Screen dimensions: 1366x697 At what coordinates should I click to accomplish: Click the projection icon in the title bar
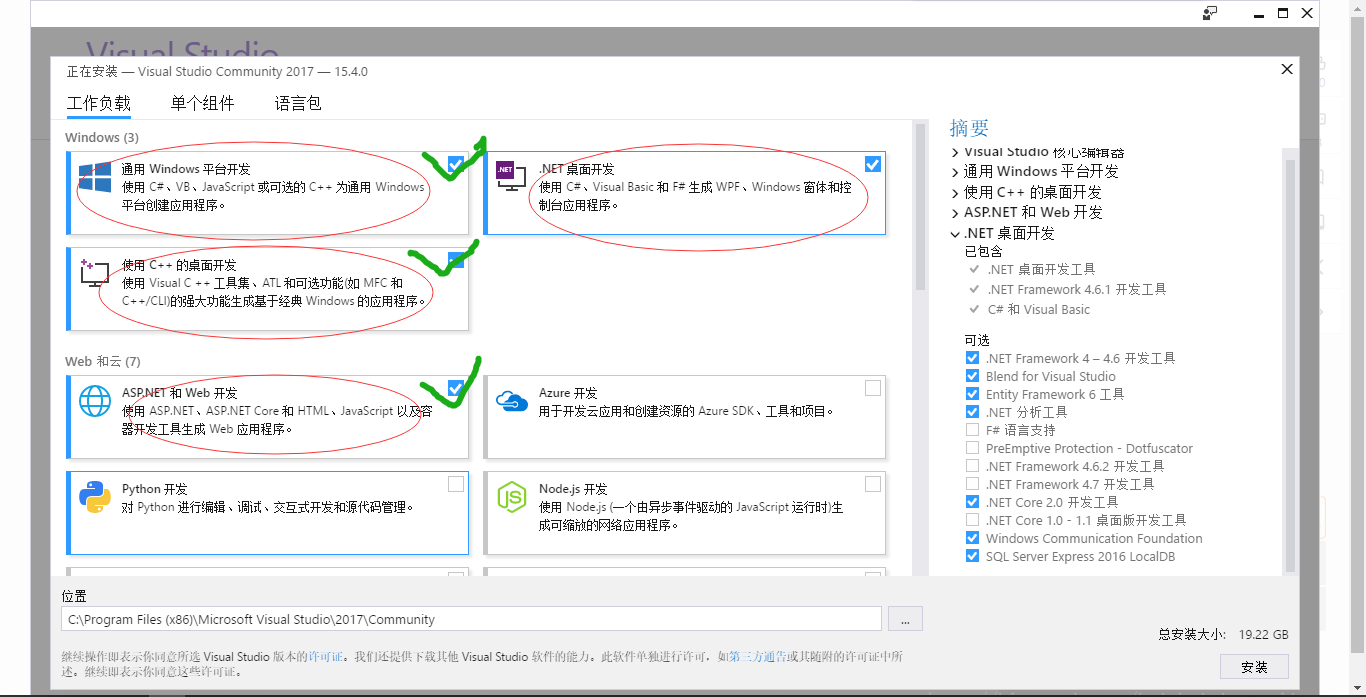pyautogui.click(x=1208, y=13)
